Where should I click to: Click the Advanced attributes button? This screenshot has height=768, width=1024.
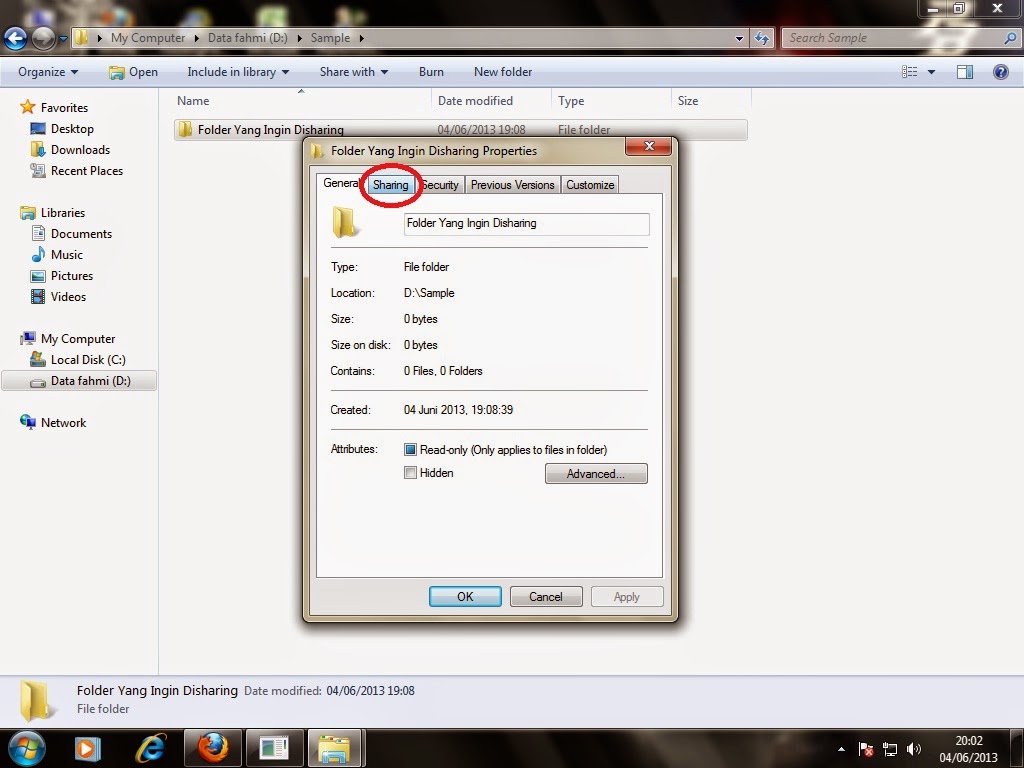pos(596,473)
